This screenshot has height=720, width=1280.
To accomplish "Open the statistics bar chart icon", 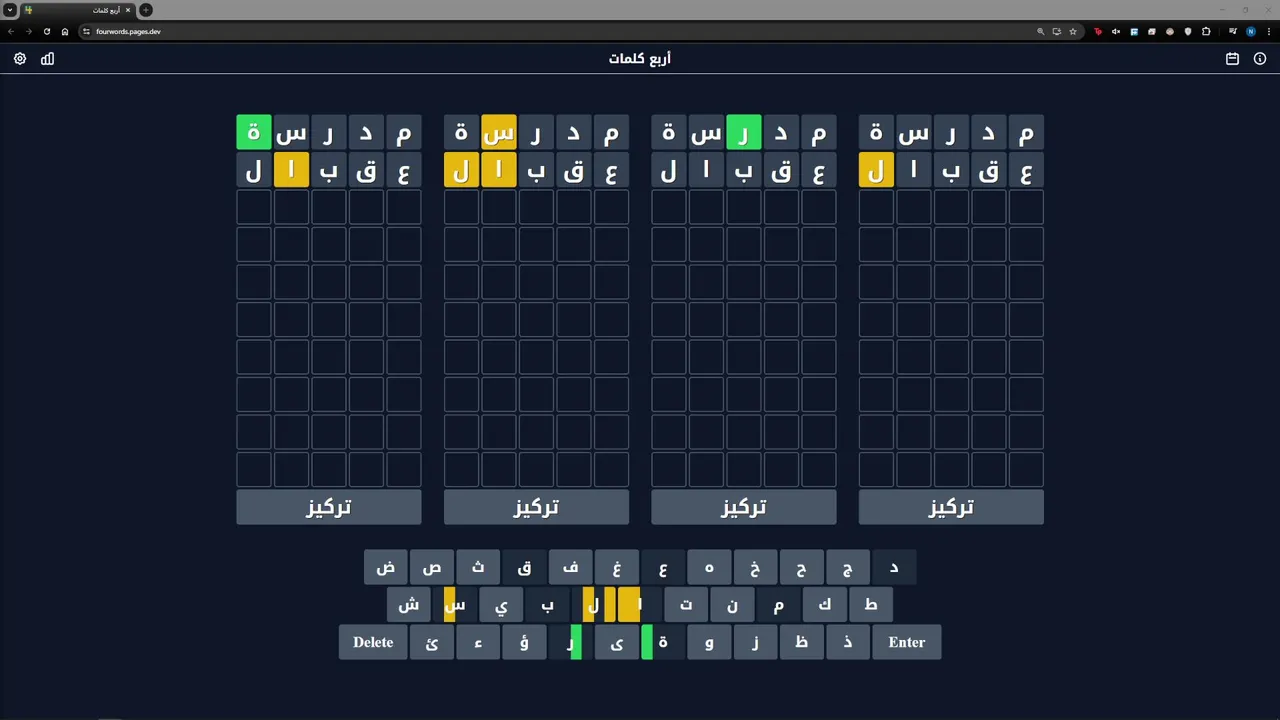I will coord(47,59).
